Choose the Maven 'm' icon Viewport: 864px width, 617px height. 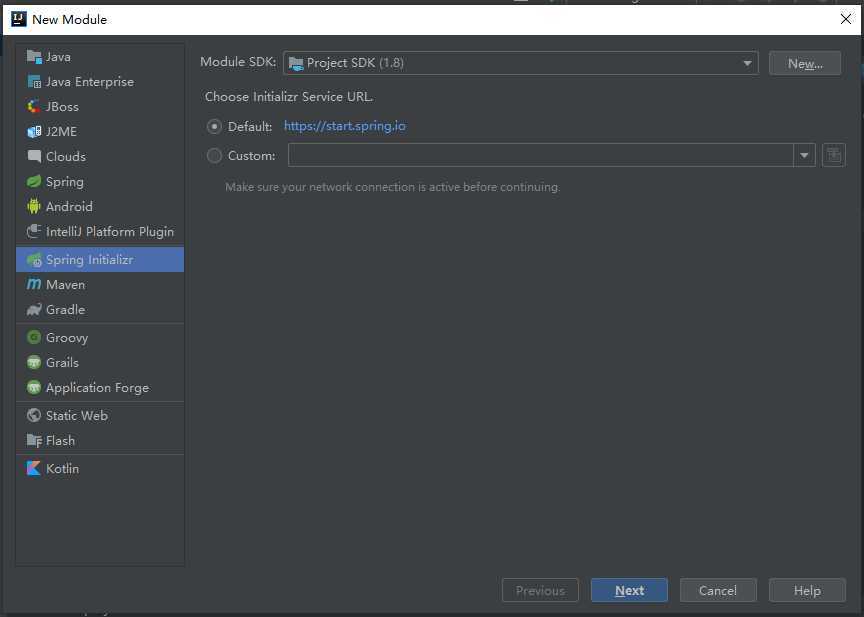pyautogui.click(x=34, y=284)
